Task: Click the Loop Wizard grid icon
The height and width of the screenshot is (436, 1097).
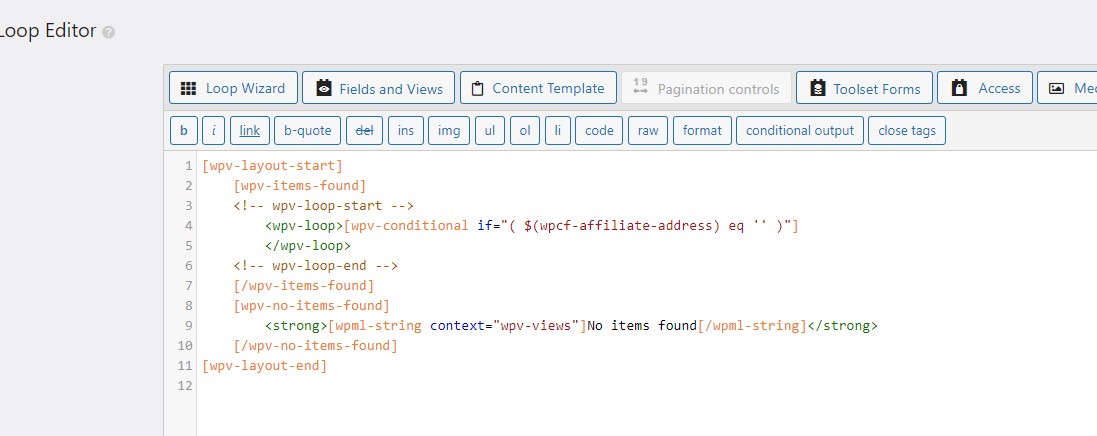Action: coord(188,88)
